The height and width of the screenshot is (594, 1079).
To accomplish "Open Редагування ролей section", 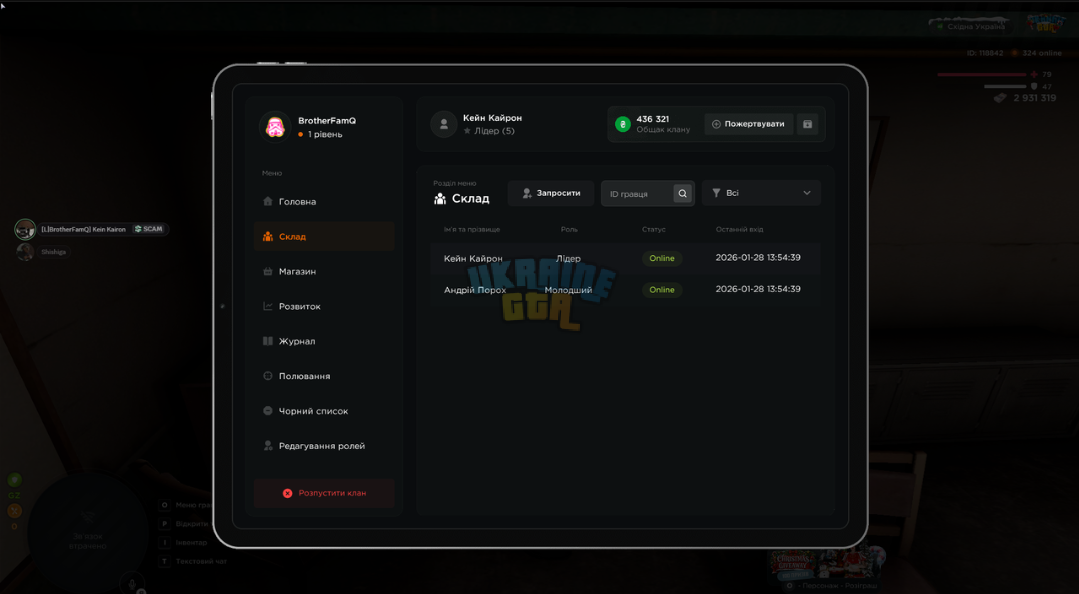I will pos(323,446).
